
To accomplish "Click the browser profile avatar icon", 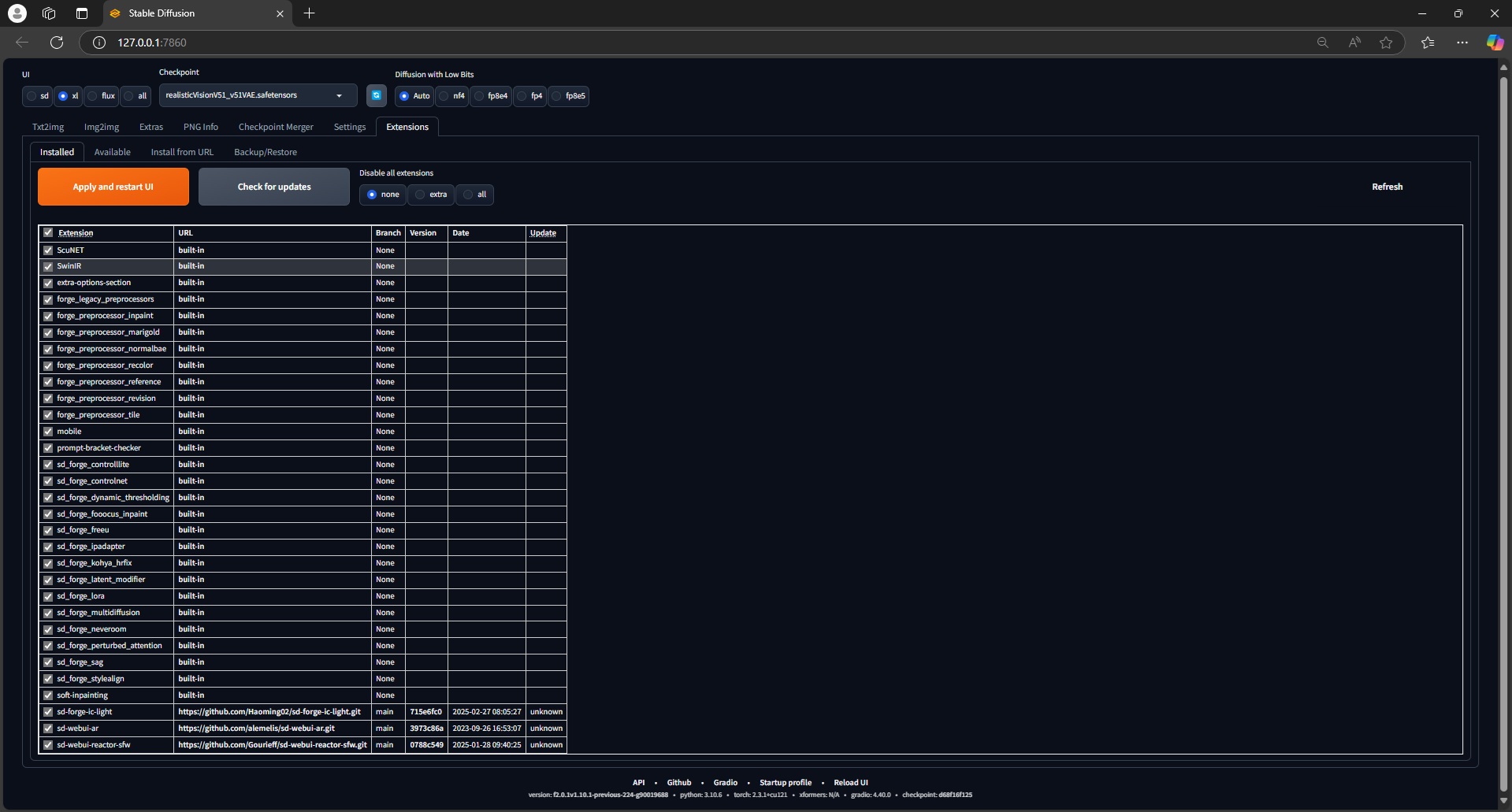I will click(x=17, y=13).
